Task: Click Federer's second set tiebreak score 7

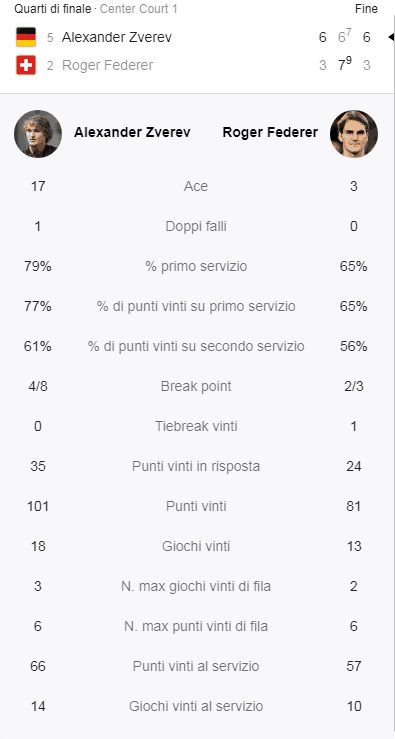Action: (342, 65)
